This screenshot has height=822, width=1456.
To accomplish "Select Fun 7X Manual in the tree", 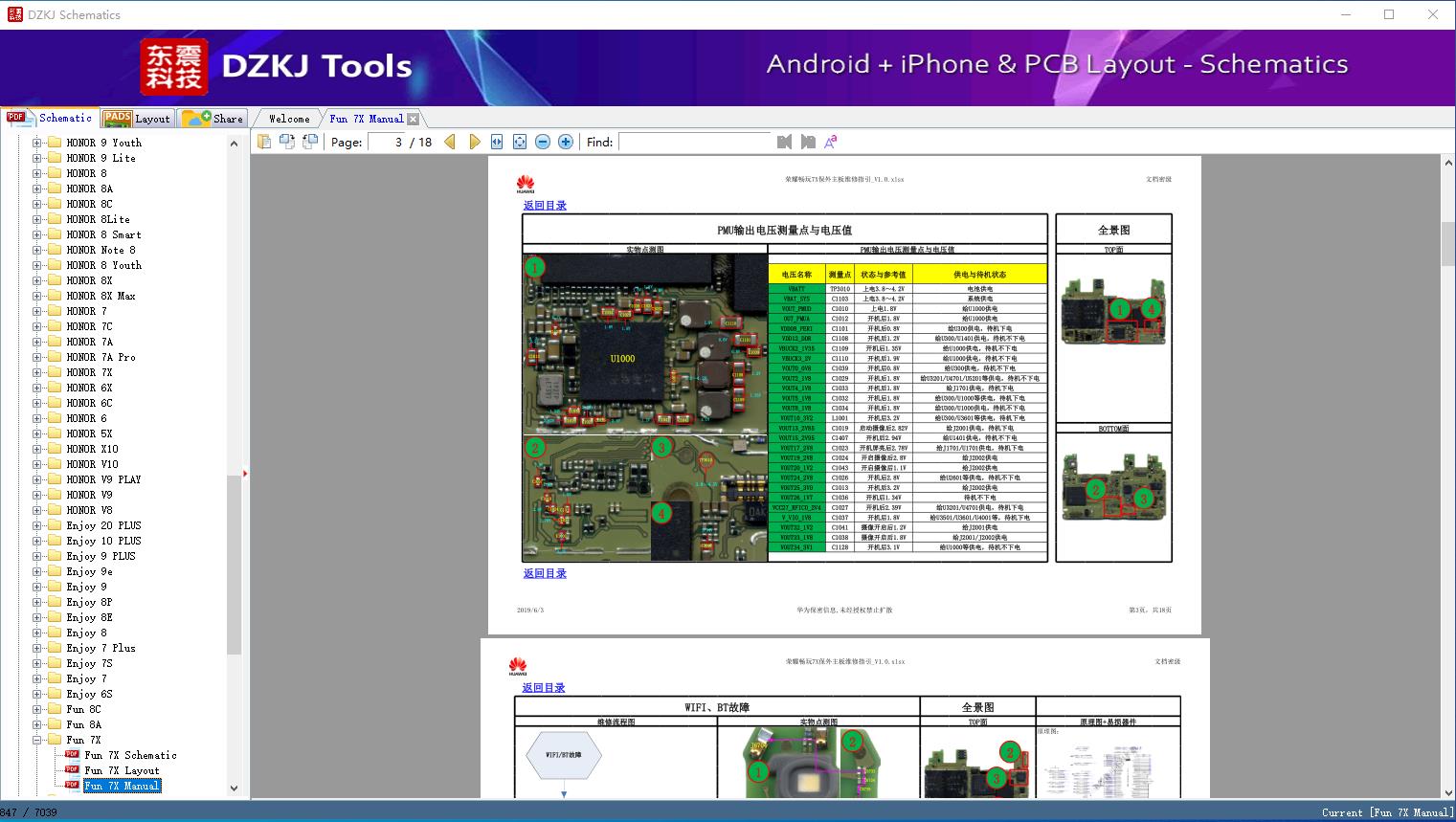I will point(122,786).
